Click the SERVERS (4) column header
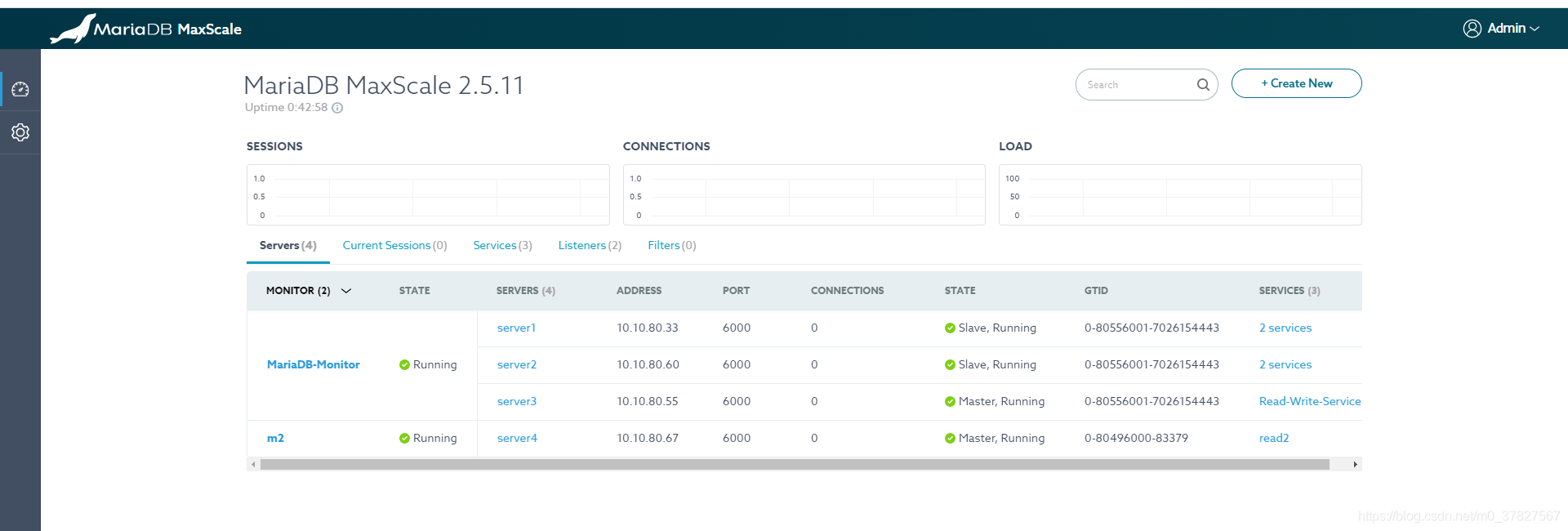Viewport: 1568px width, 531px height. (525, 291)
